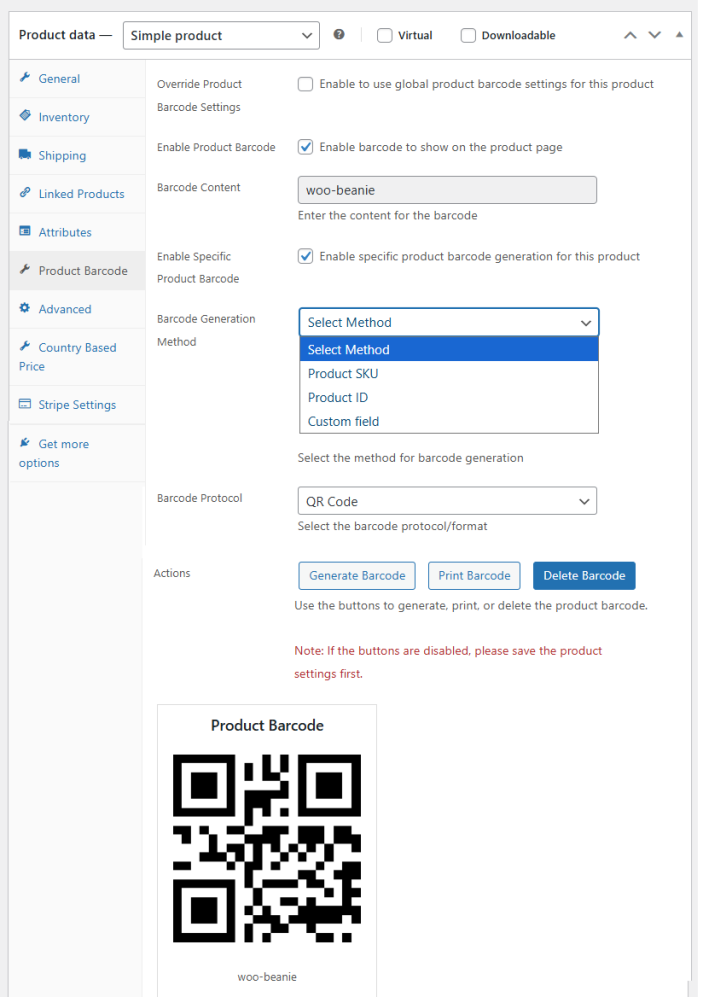Click the Shipping truck icon
The width and height of the screenshot is (703, 997).
click(25, 155)
